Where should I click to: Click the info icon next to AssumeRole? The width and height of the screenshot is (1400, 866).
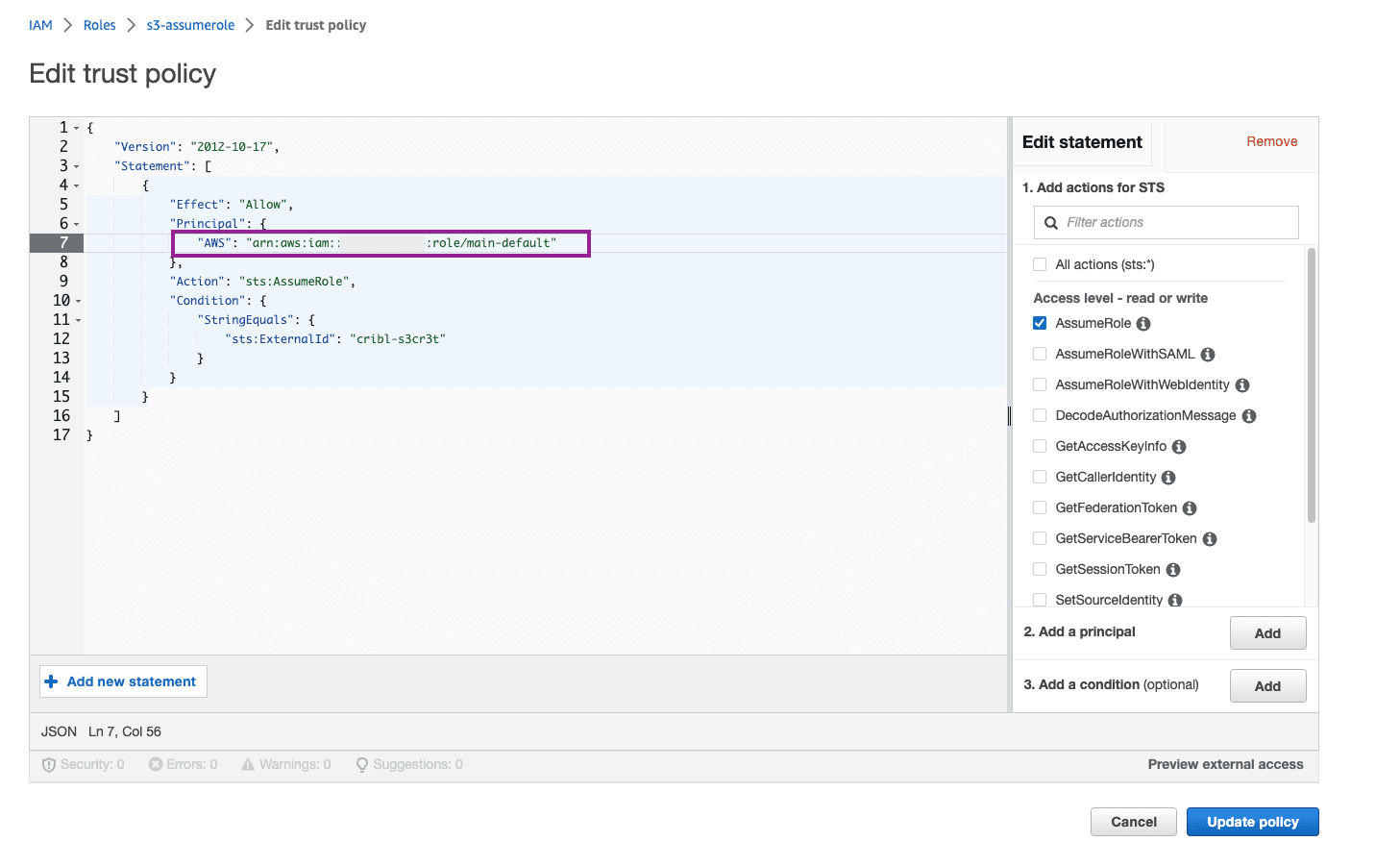[x=1143, y=324]
